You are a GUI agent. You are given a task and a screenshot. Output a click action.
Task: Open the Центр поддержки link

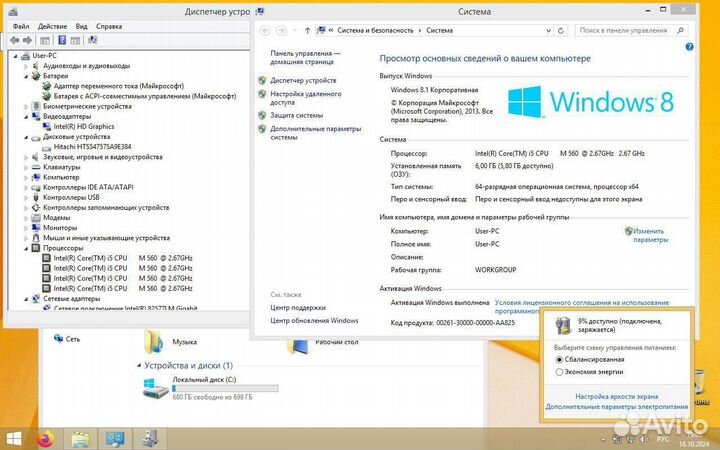pos(298,308)
